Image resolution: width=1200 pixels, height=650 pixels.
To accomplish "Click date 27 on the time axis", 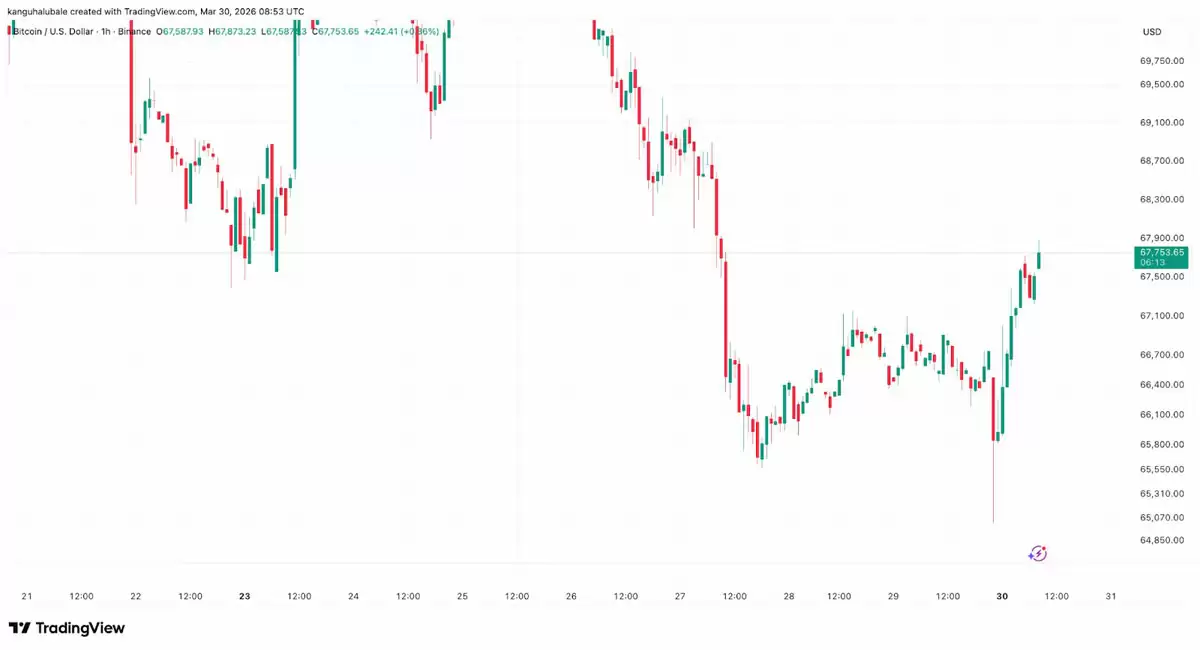I will click(x=680, y=596).
